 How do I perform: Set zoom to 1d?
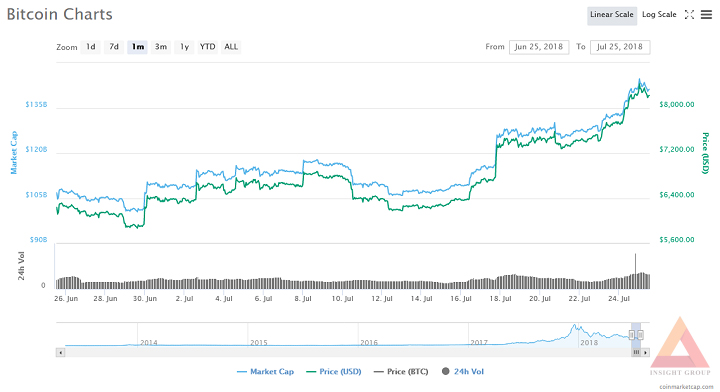coord(91,47)
